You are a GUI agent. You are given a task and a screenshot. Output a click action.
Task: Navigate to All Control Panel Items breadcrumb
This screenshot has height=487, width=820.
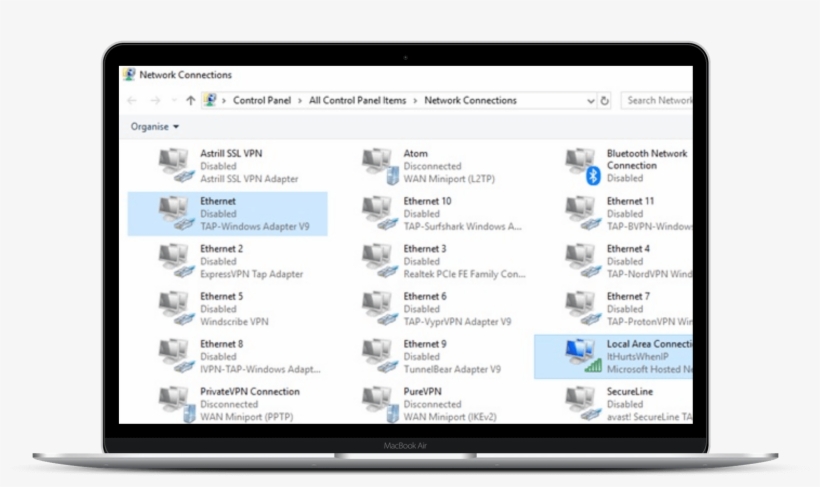tap(357, 100)
